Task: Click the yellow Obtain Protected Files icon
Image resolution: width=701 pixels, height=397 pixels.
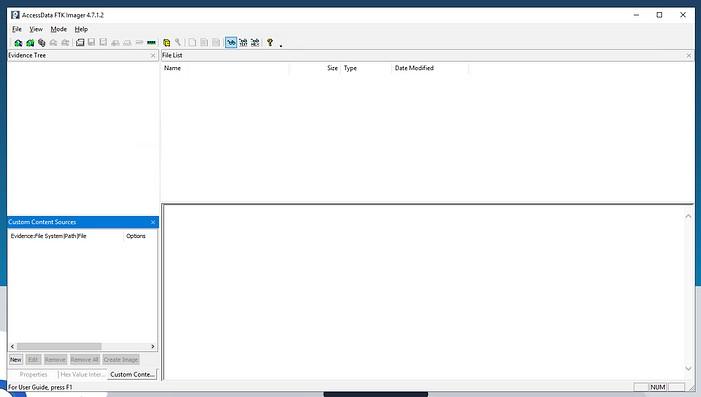Action: pyautogui.click(x=166, y=42)
